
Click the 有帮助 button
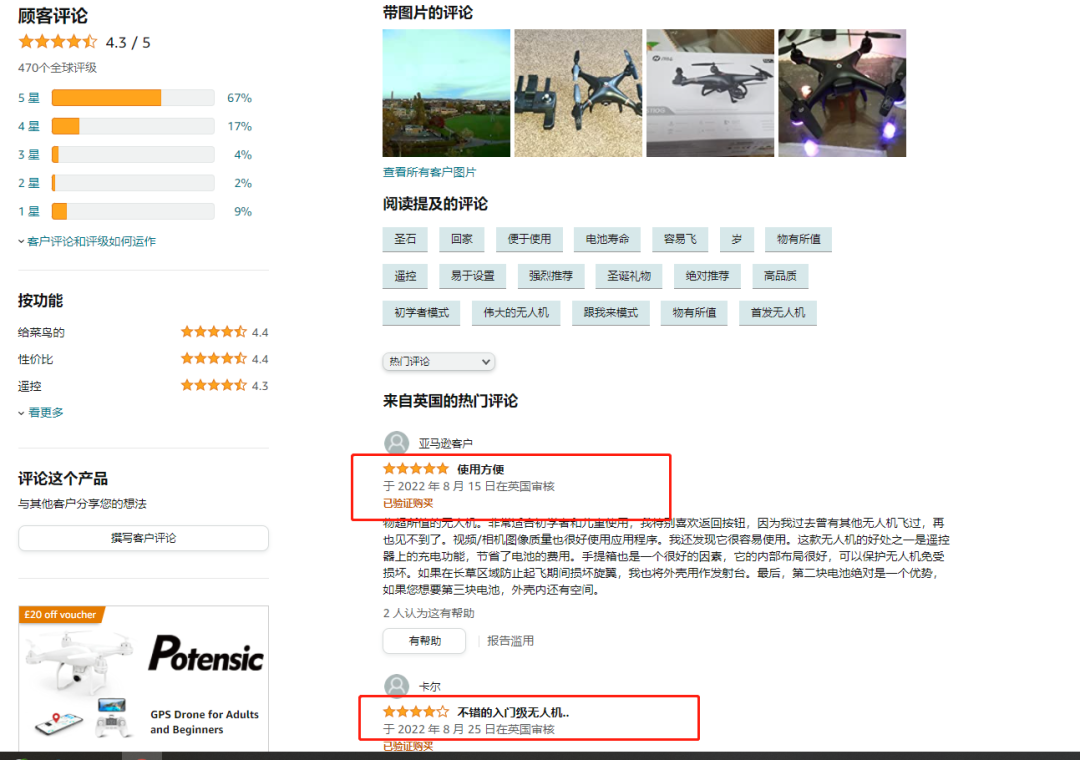point(424,641)
